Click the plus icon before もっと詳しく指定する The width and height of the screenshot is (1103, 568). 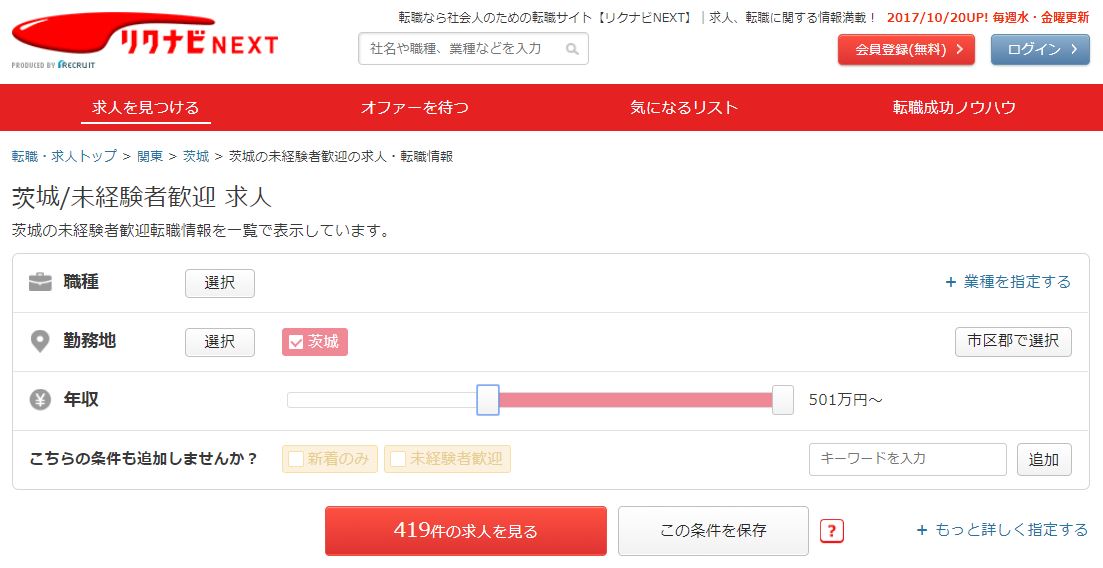coord(922,530)
